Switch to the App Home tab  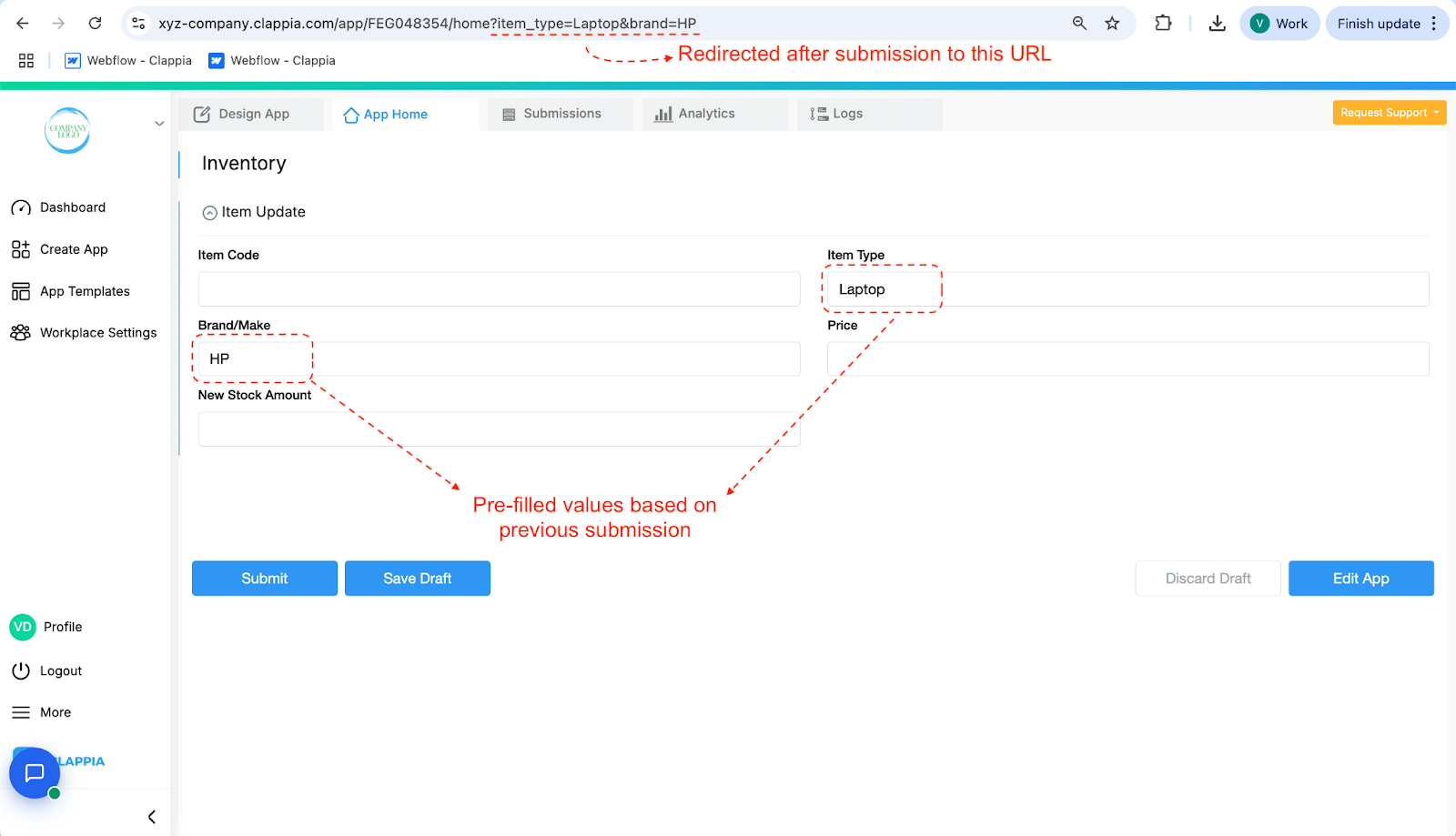tap(406, 114)
